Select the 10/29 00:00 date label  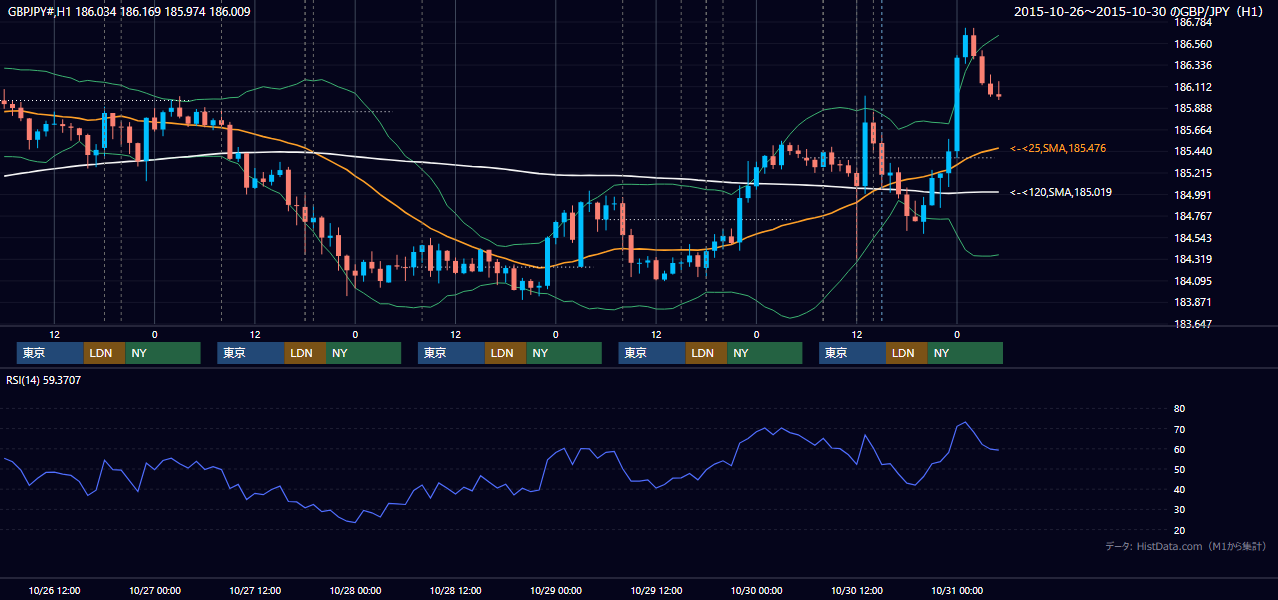[x=556, y=590]
